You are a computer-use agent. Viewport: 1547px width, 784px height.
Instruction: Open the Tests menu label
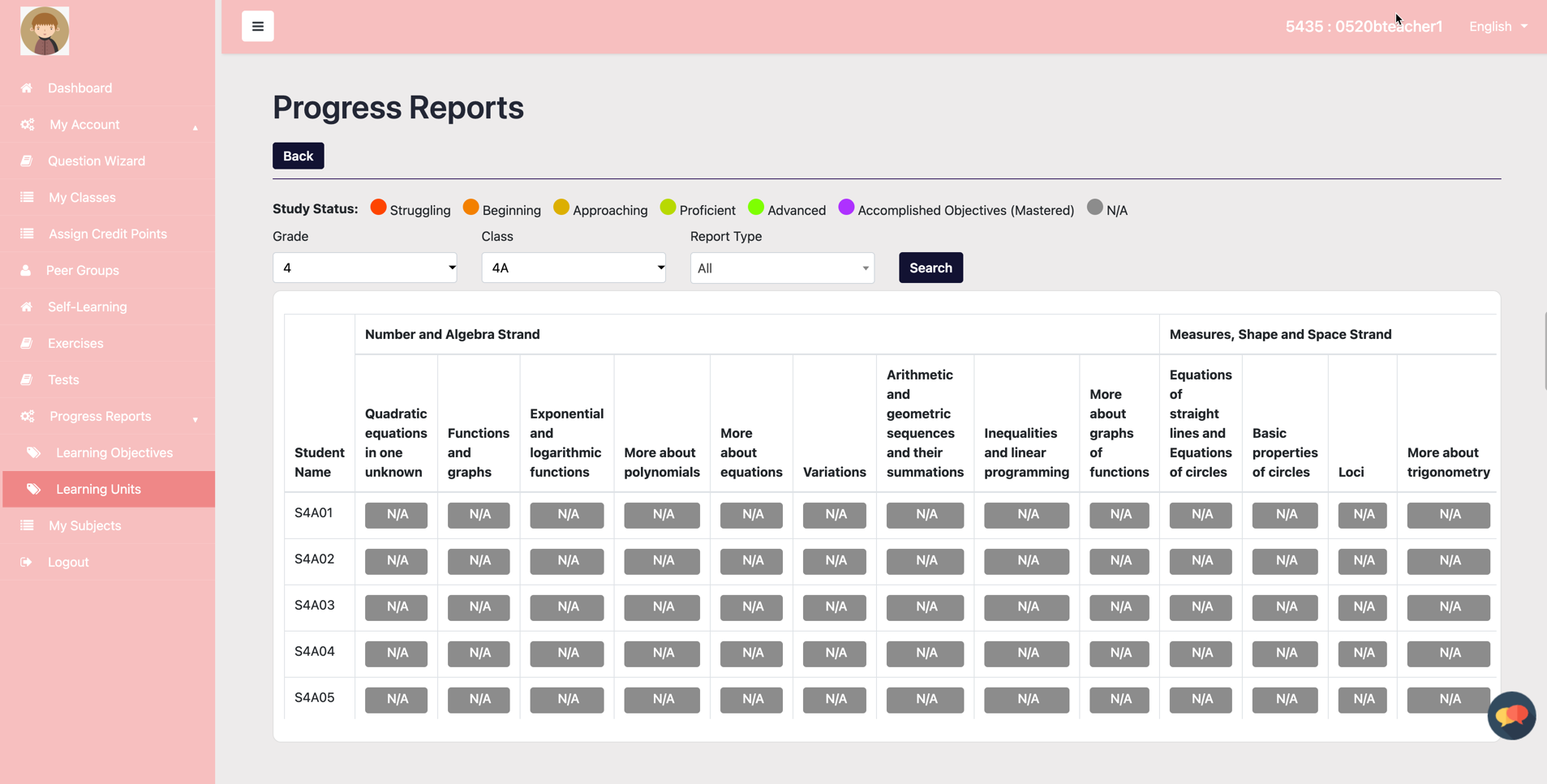pos(63,379)
